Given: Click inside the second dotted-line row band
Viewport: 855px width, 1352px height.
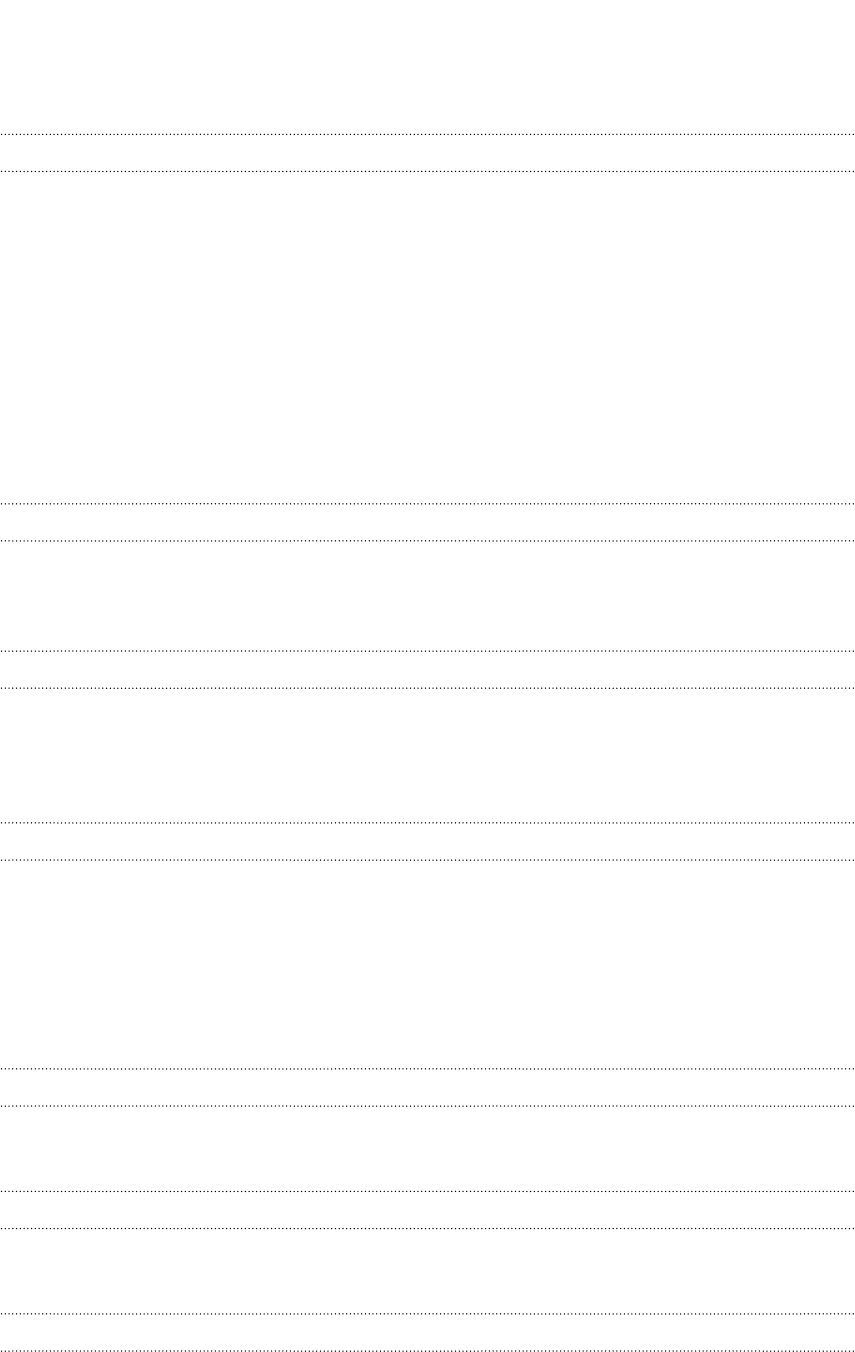Looking at the screenshot, I should pyautogui.click(x=427, y=522).
